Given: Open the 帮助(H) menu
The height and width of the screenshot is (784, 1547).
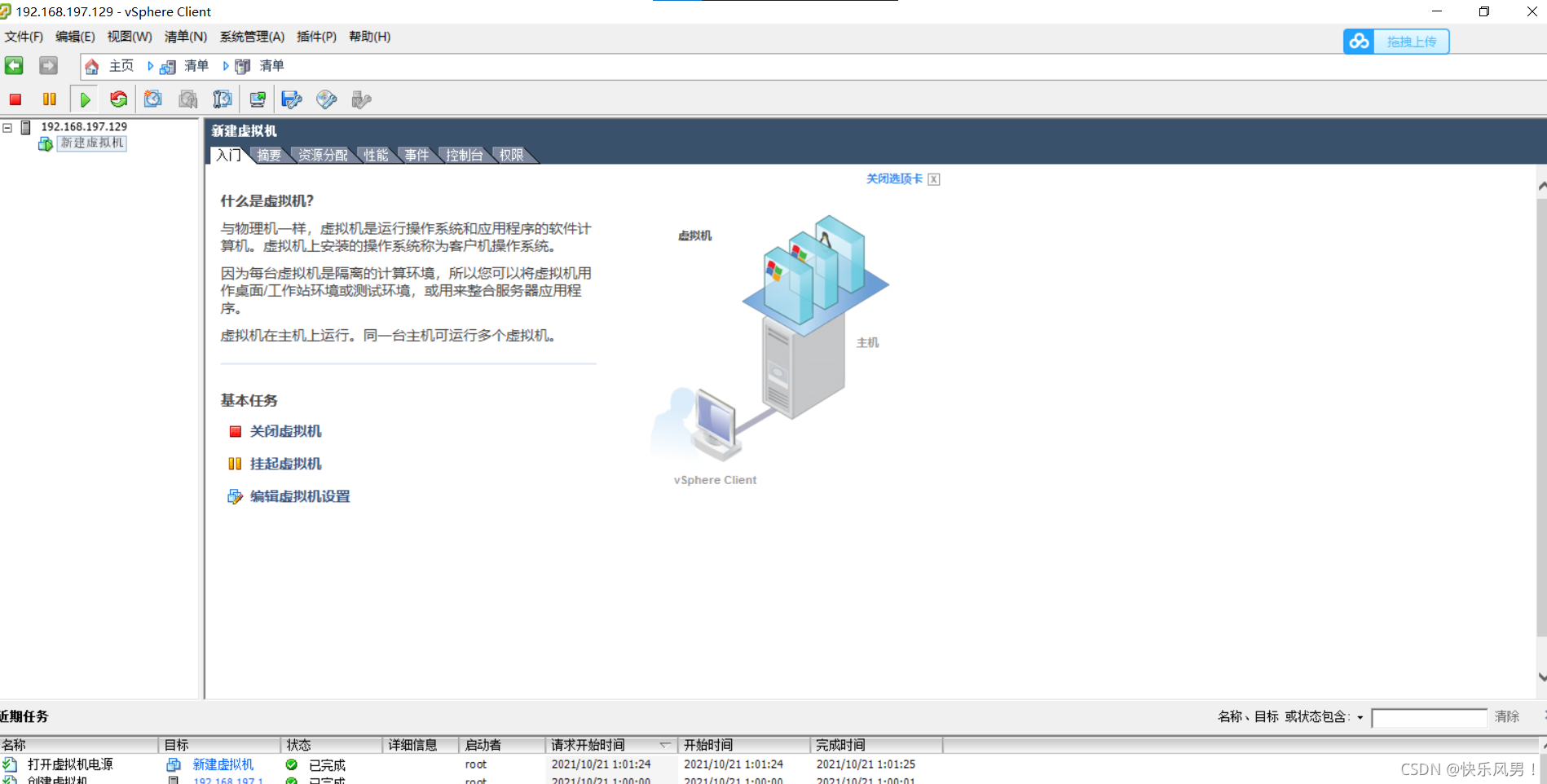Looking at the screenshot, I should tap(369, 37).
